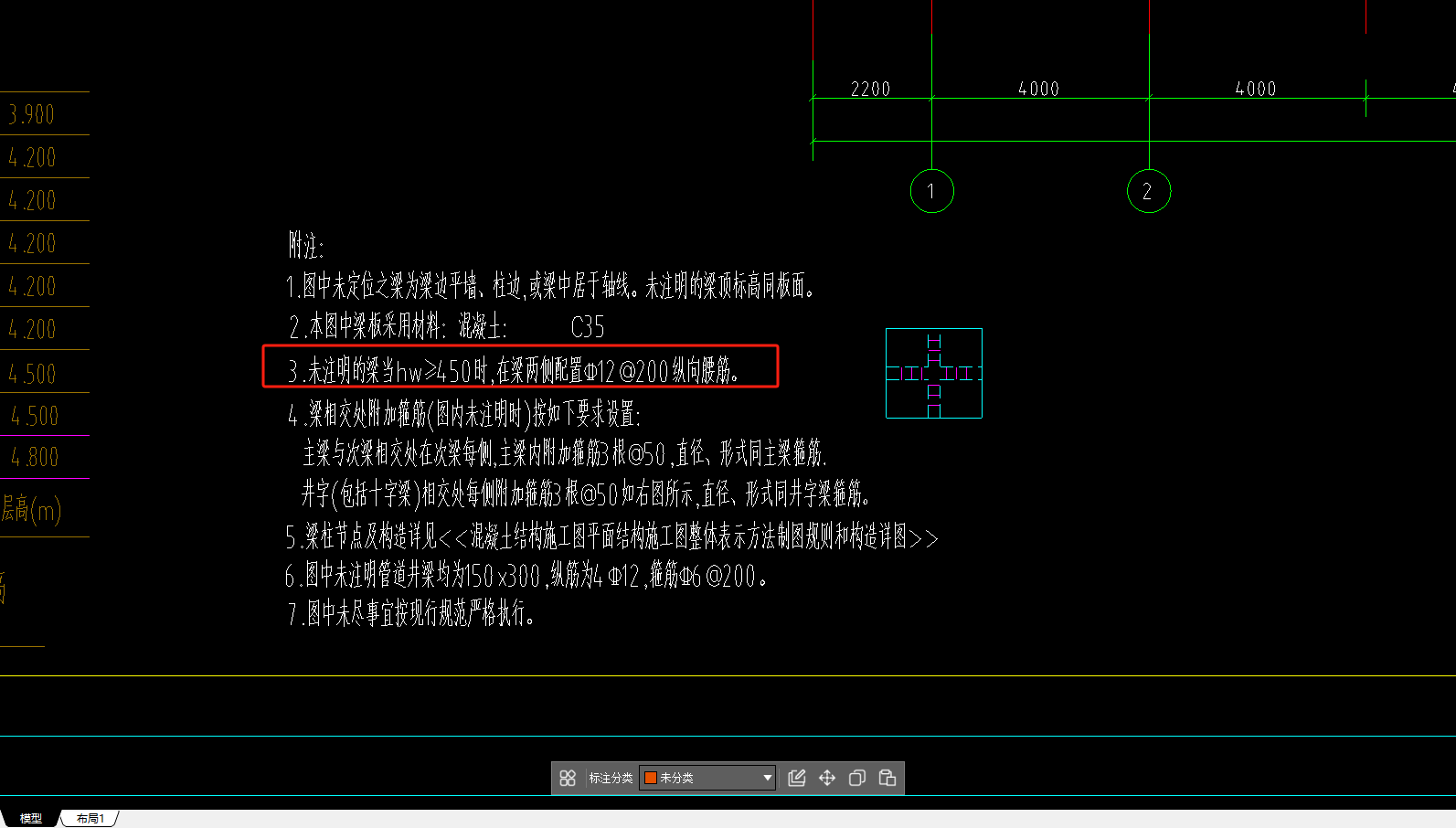The width and height of the screenshot is (1456, 828).
Task: Click the paste annotation icon
Action: (x=887, y=778)
